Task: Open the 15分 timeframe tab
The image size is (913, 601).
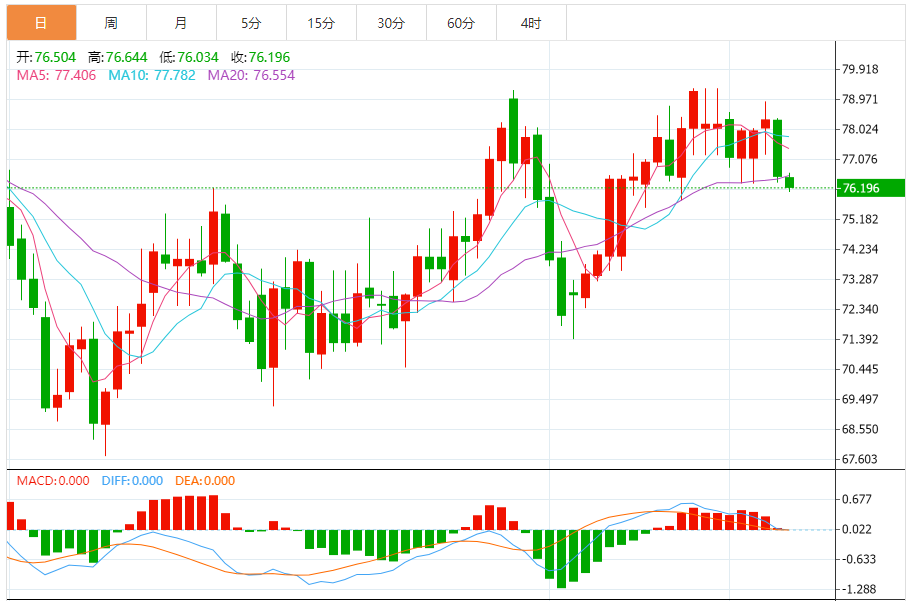Action: 321,23
